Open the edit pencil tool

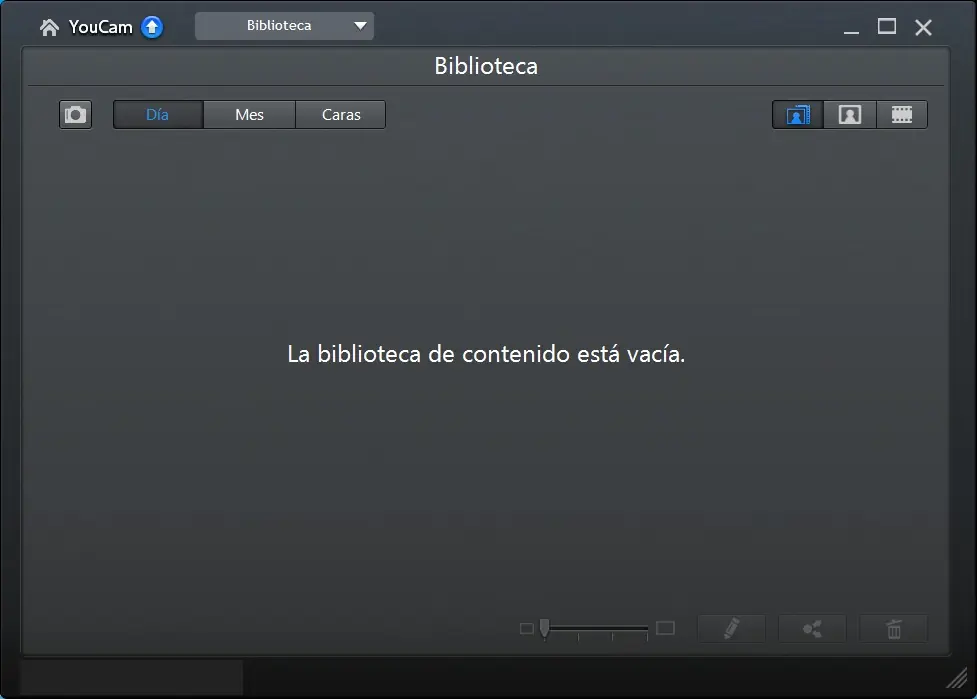click(731, 628)
